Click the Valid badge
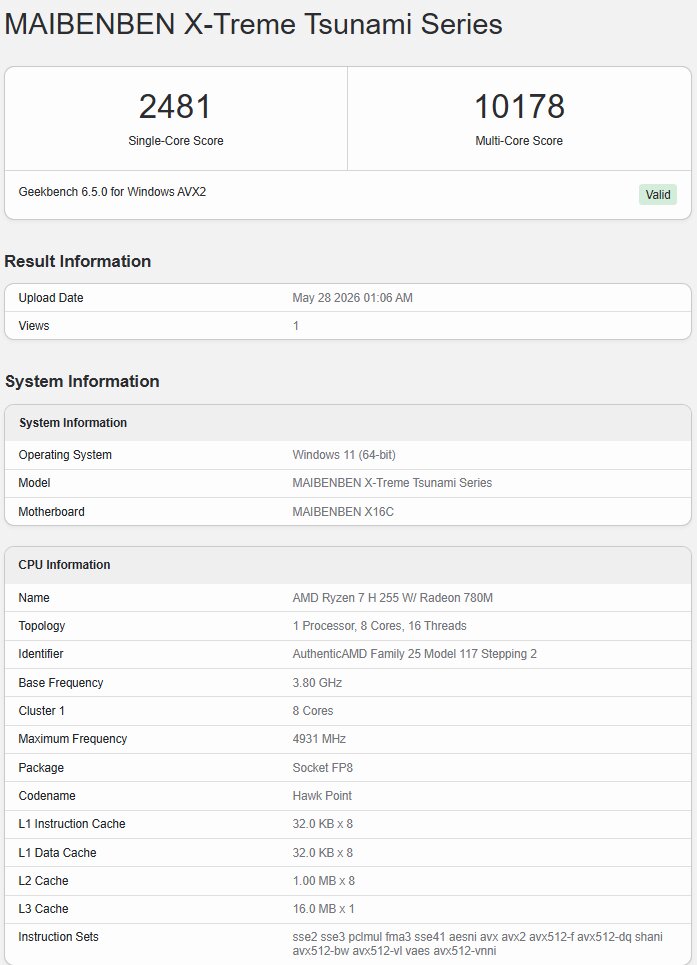The image size is (697, 965). click(658, 194)
